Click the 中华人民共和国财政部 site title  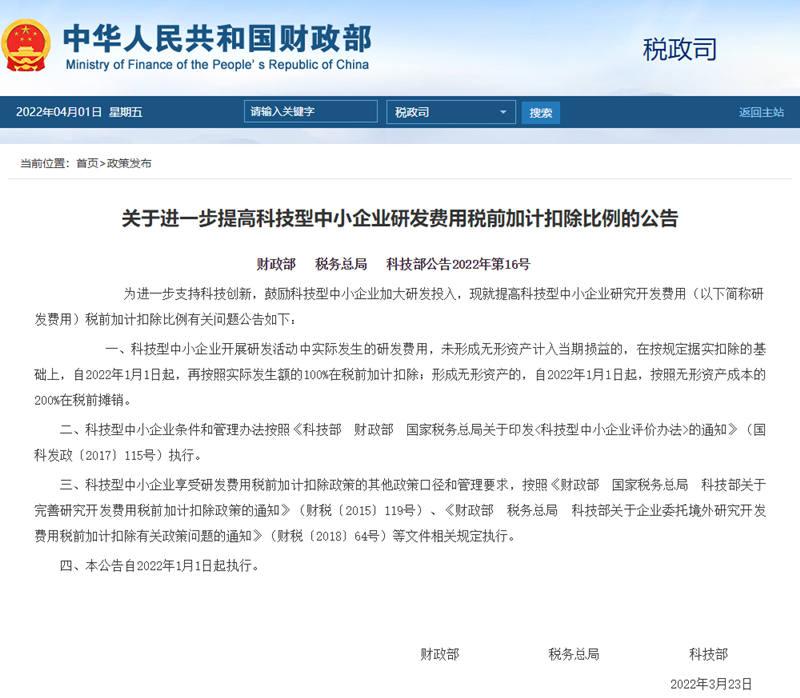(x=217, y=37)
